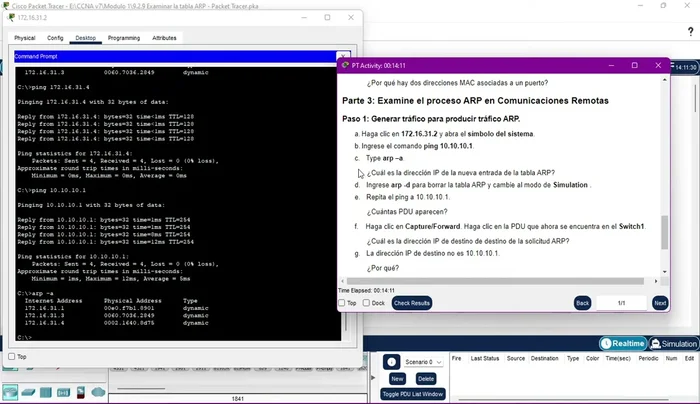Select the Connections category icon
The width and height of the screenshot is (700, 404).
pyautogui.click(x=63, y=392)
